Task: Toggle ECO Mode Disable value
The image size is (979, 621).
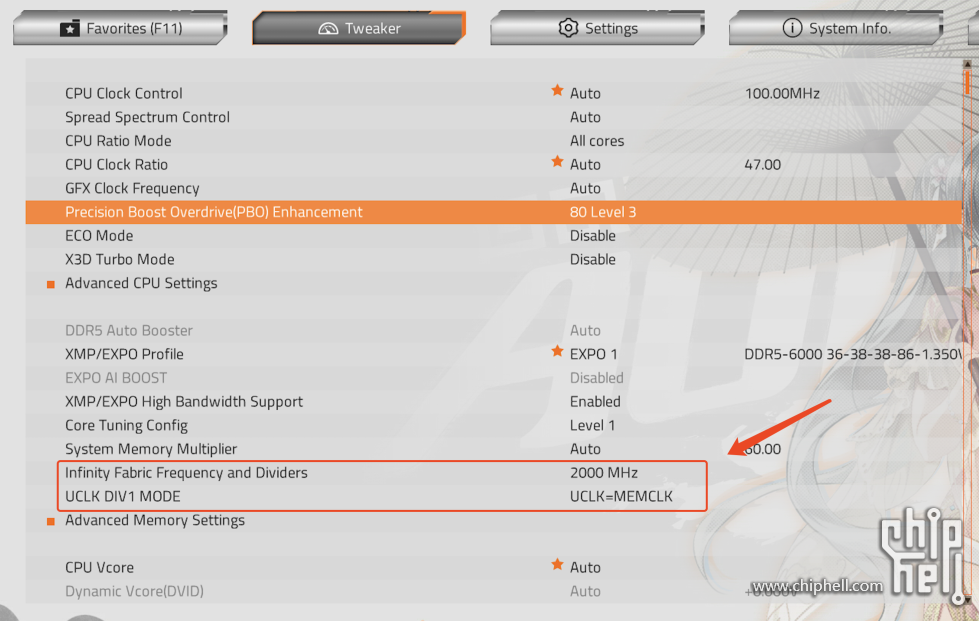Action: pos(593,236)
